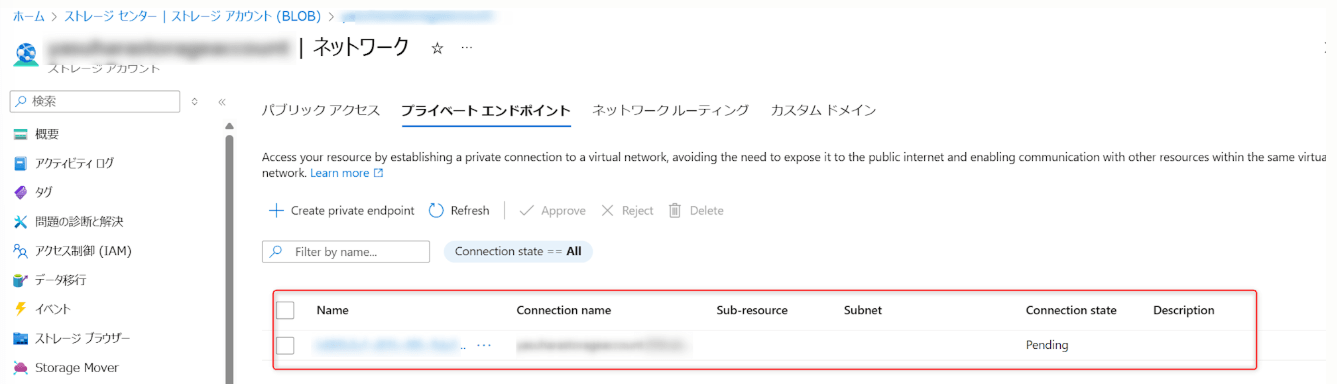Click the Description column header
Screen dimensions: 1337x384
[x=1183, y=310]
